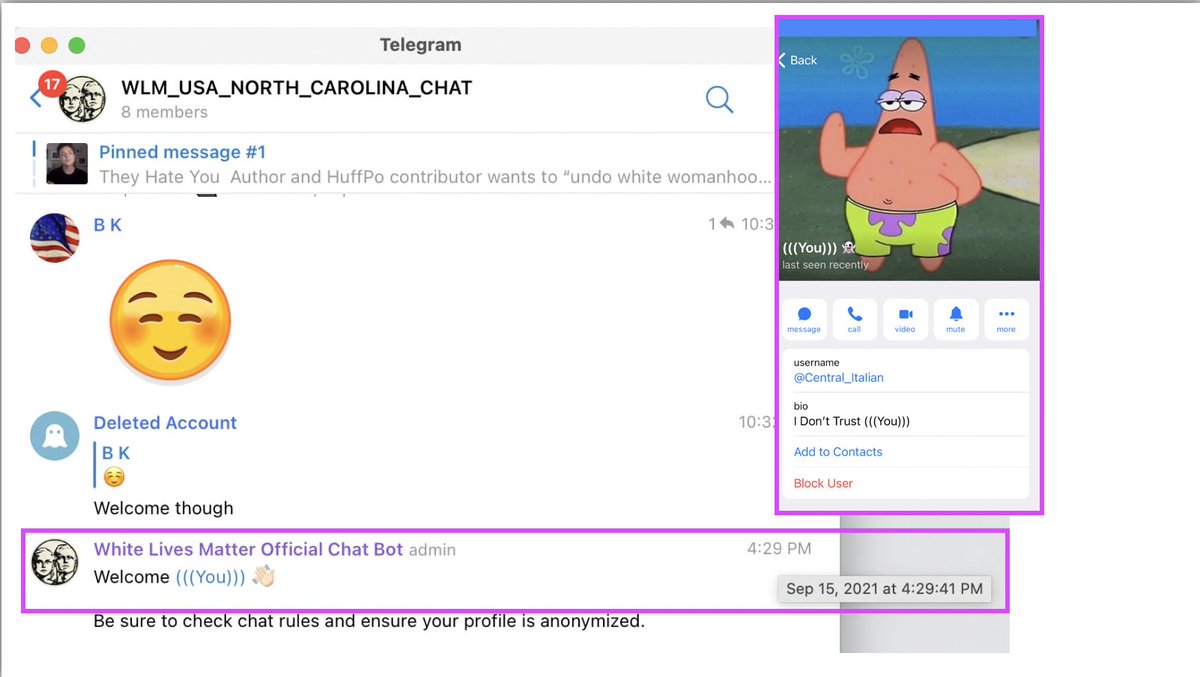Select the chat rules reminder message
The height and width of the screenshot is (677, 1200).
click(369, 621)
